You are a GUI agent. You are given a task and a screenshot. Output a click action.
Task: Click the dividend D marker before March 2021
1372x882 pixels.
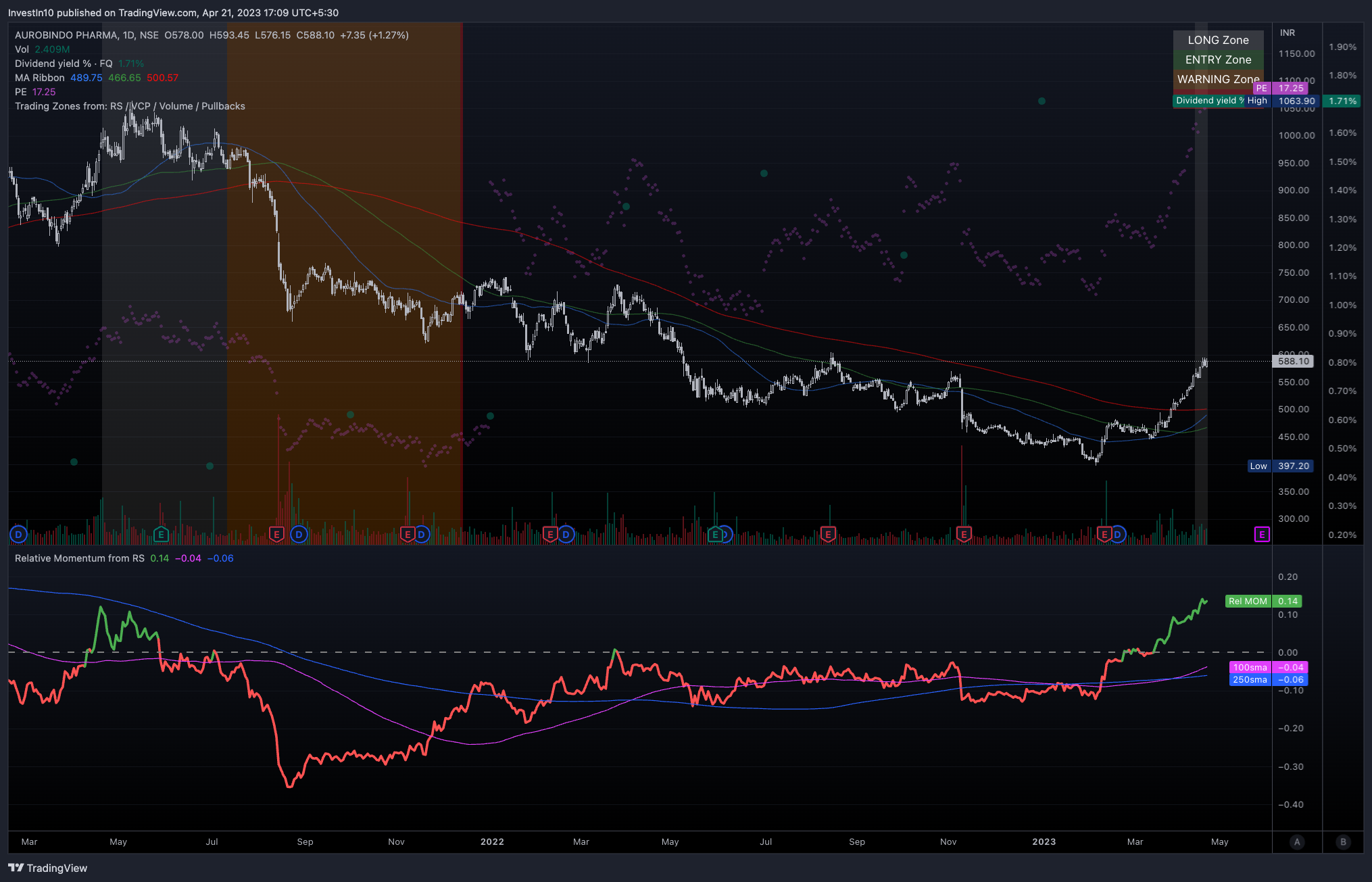point(18,535)
